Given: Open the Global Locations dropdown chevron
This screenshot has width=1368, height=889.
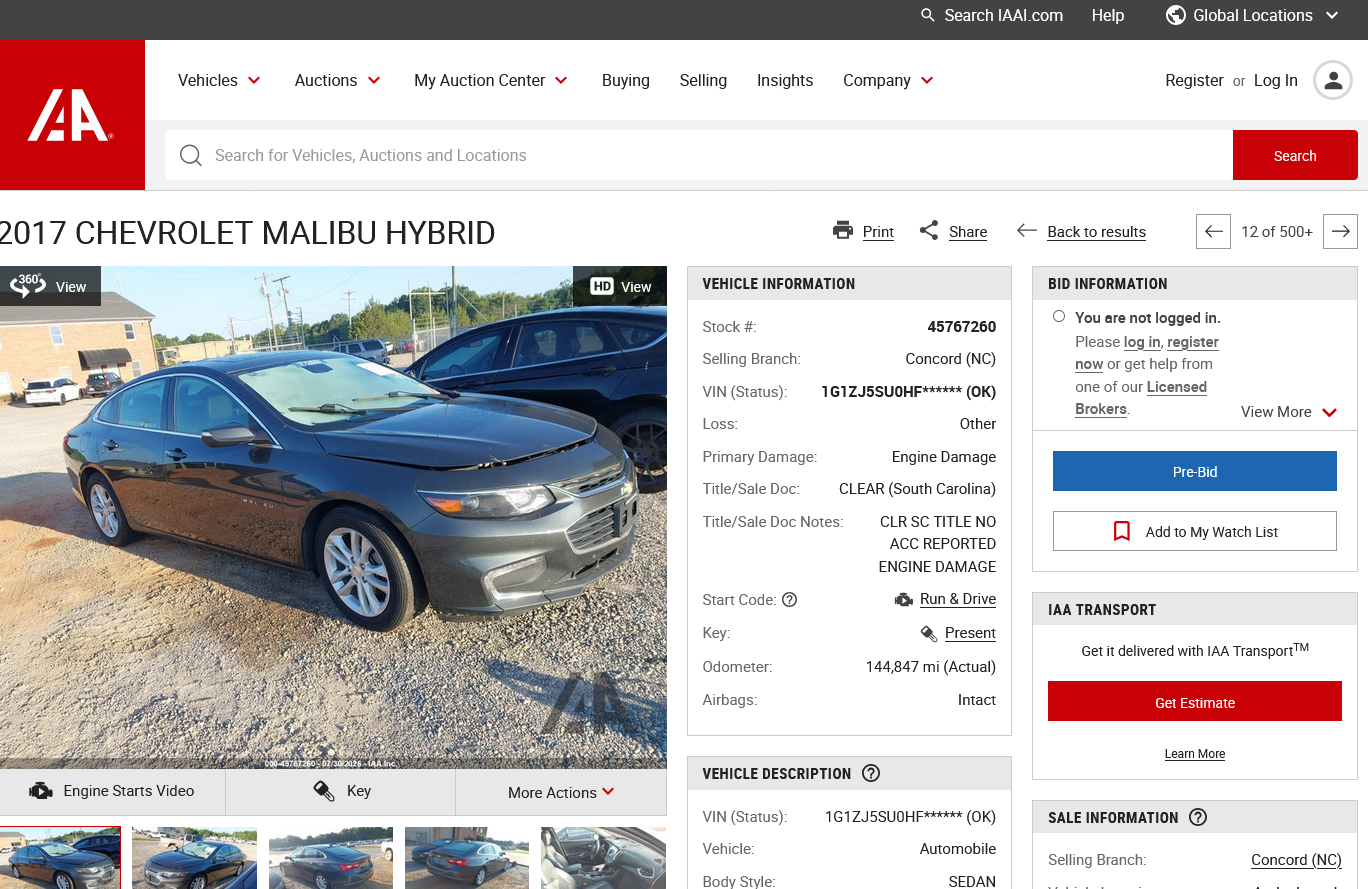Looking at the screenshot, I should click(1332, 15).
